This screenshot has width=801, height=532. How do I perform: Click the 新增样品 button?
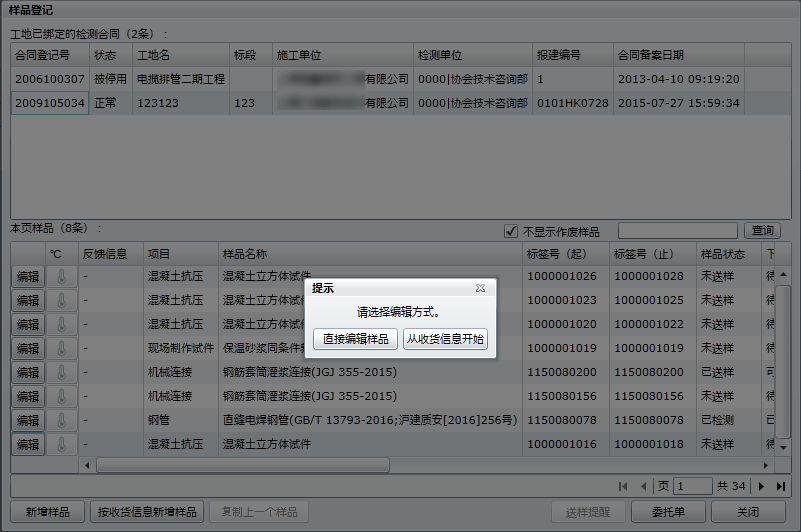click(47, 512)
